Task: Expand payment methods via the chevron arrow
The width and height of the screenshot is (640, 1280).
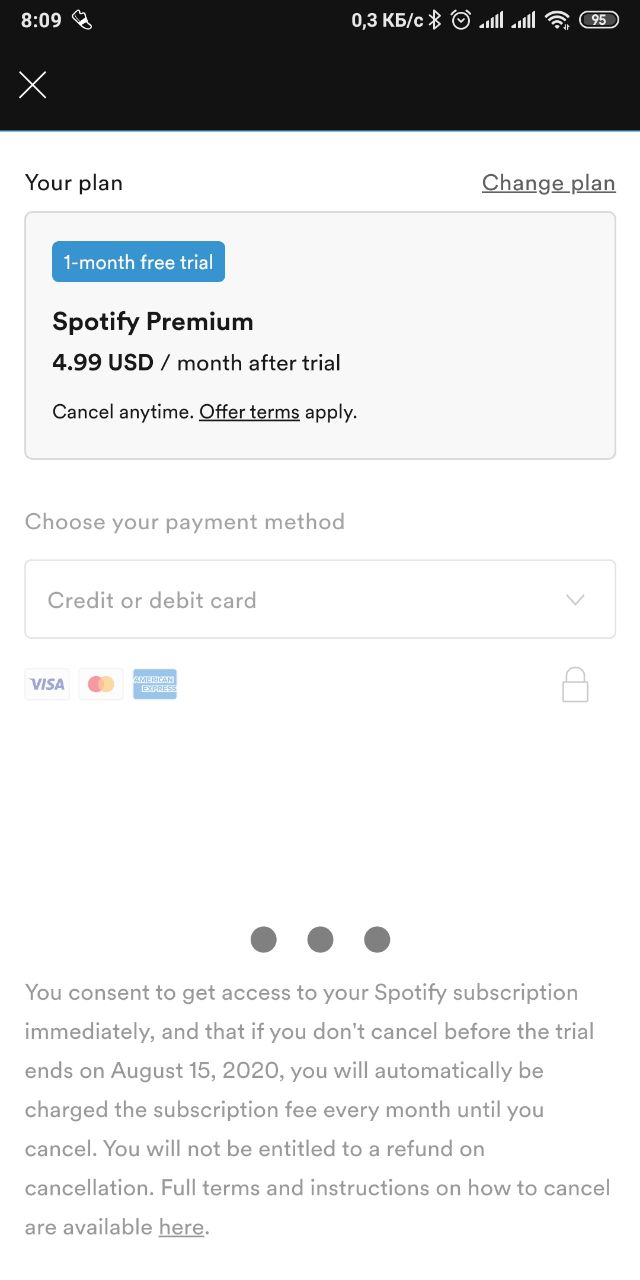Action: [575, 600]
